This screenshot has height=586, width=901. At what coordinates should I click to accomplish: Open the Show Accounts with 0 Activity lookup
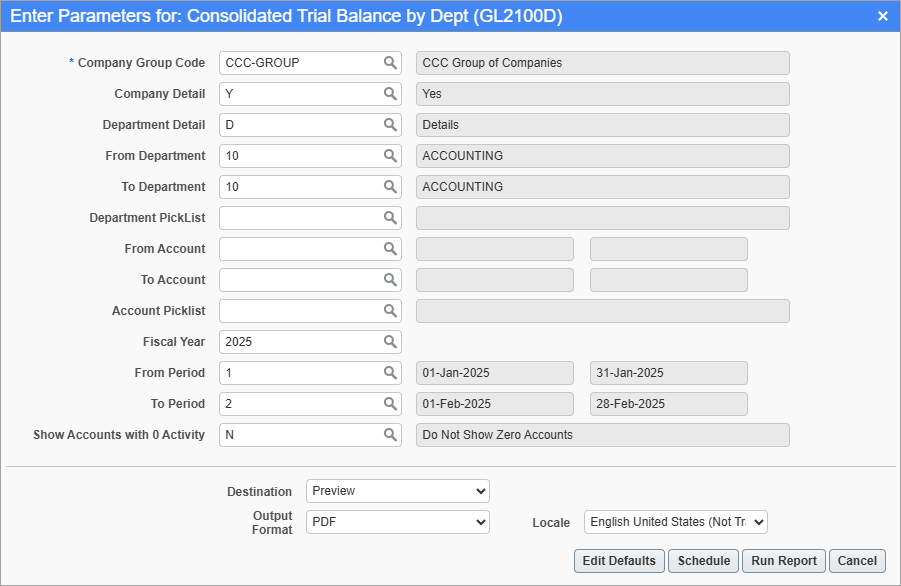pyautogui.click(x=389, y=434)
